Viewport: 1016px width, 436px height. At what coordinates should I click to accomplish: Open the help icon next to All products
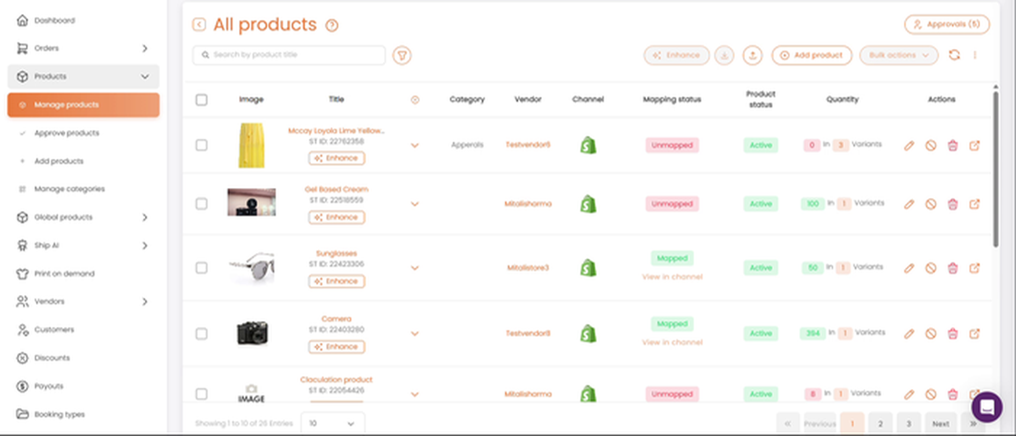[x=332, y=25]
